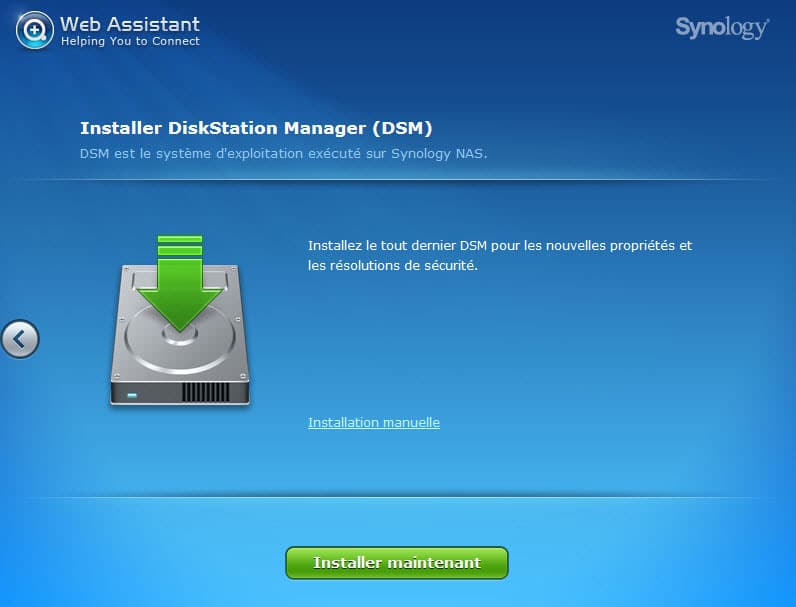796x607 pixels.
Task: Click the les résolutions de sécurité line
Action: [x=393, y=265]
